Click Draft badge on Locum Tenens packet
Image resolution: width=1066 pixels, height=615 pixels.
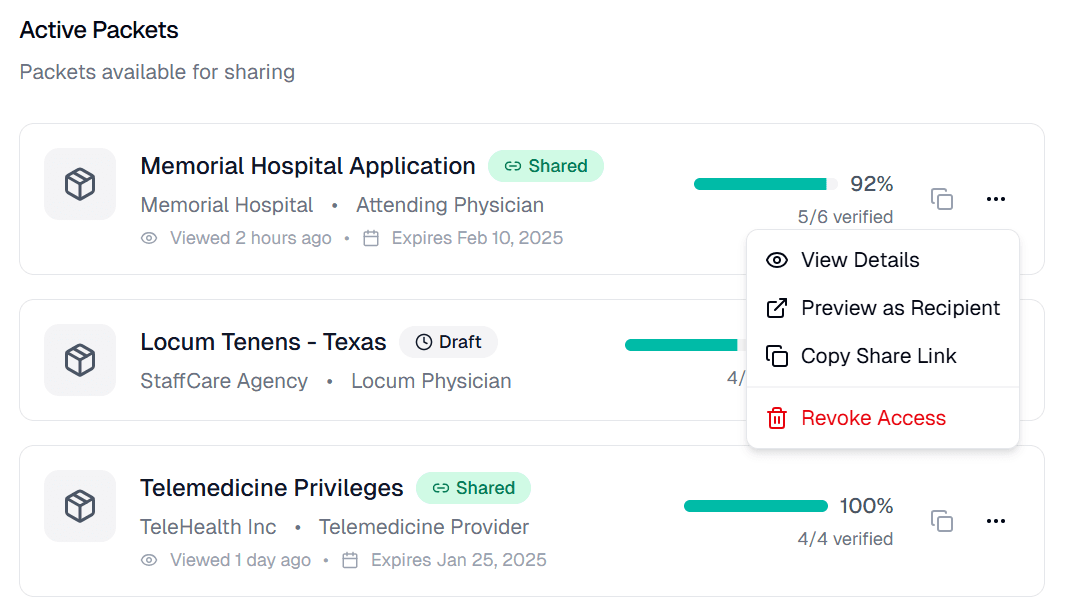(448, 342)
